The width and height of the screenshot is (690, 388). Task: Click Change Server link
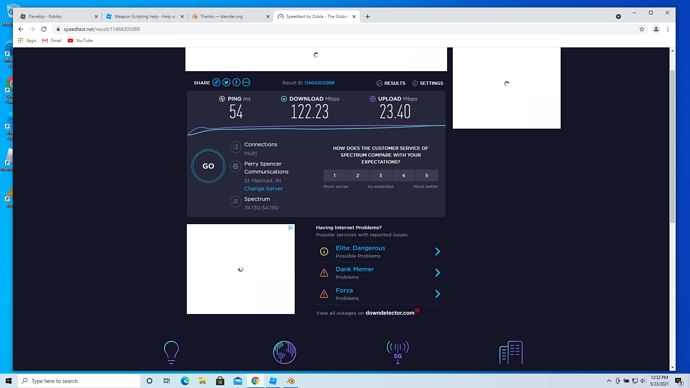coord(263,189)
